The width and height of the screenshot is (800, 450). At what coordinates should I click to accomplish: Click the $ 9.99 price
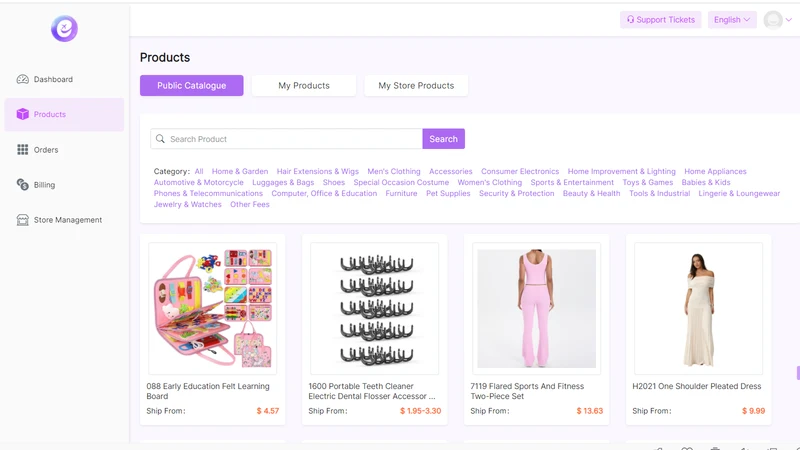click(x=753, y=411)
